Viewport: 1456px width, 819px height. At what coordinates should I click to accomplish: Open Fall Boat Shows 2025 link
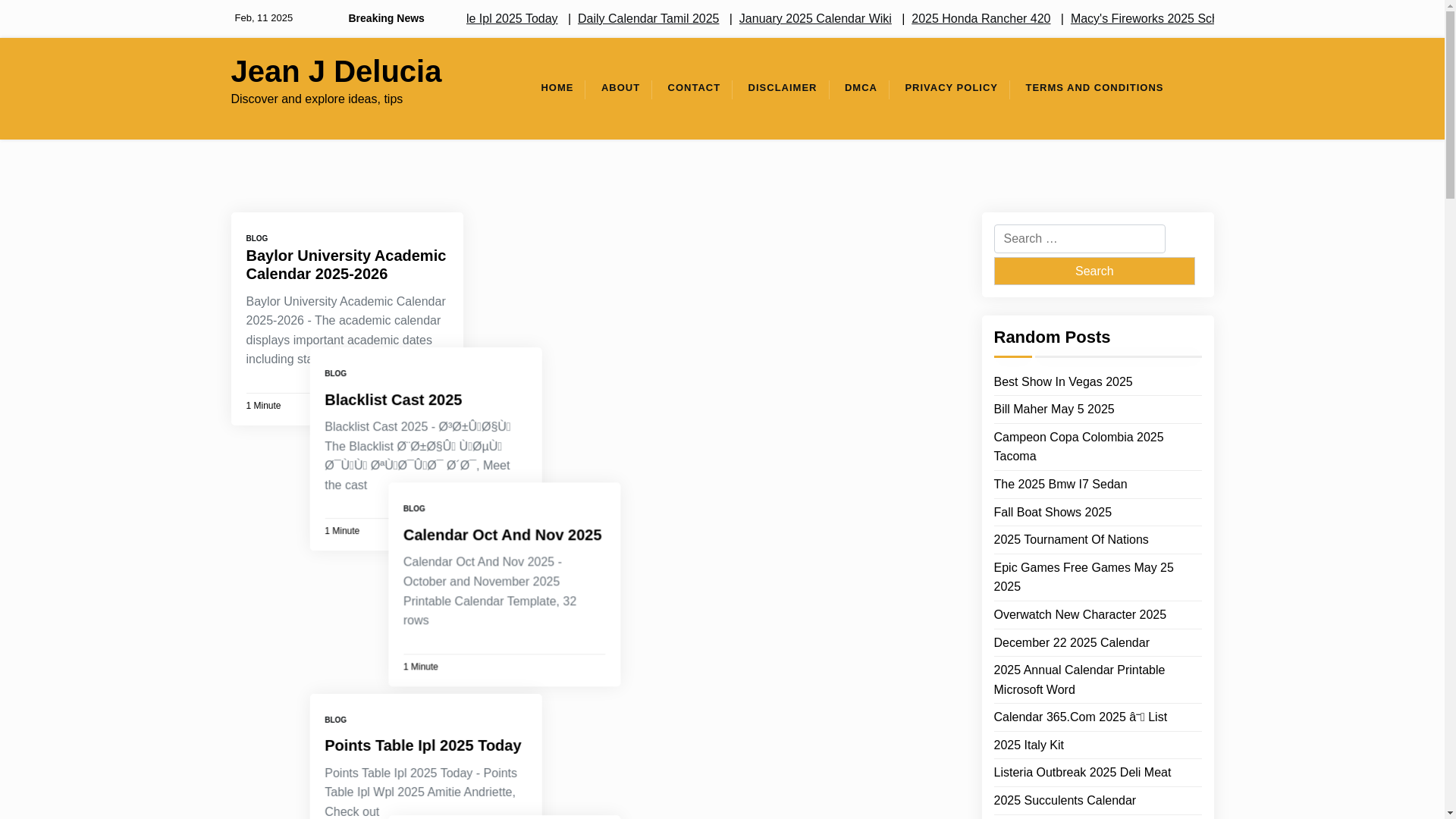point(1053,513)
